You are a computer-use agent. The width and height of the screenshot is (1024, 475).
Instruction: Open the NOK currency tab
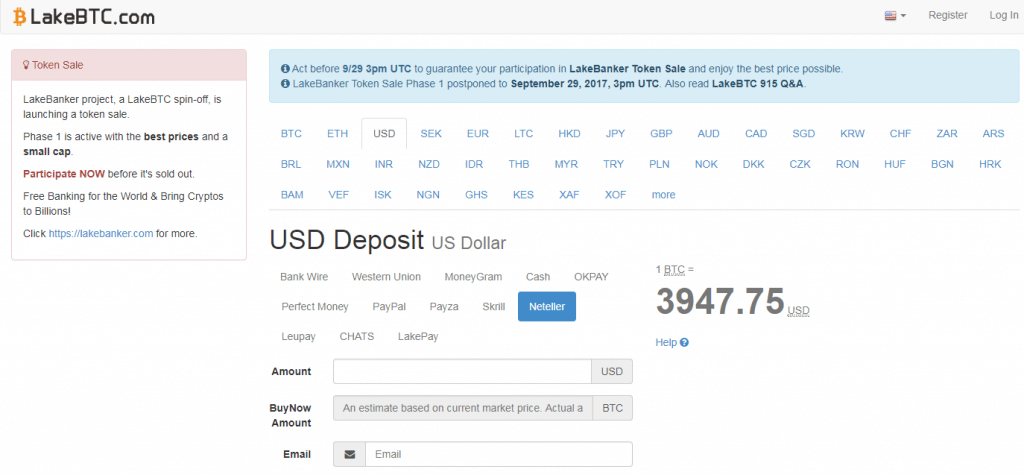click(x=706, y=164)
